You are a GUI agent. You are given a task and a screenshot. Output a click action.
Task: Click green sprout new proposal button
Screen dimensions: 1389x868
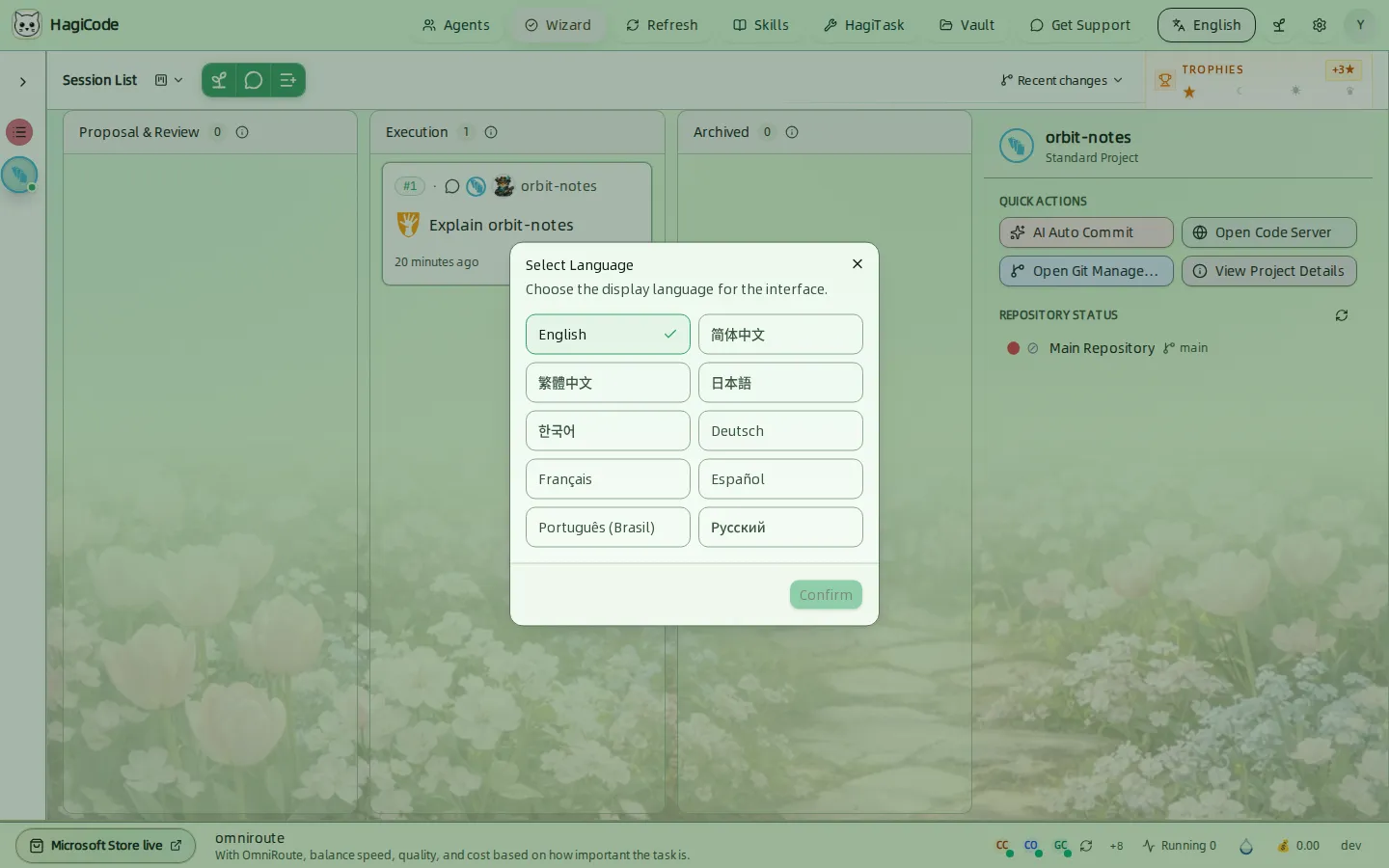click(219, 80)
